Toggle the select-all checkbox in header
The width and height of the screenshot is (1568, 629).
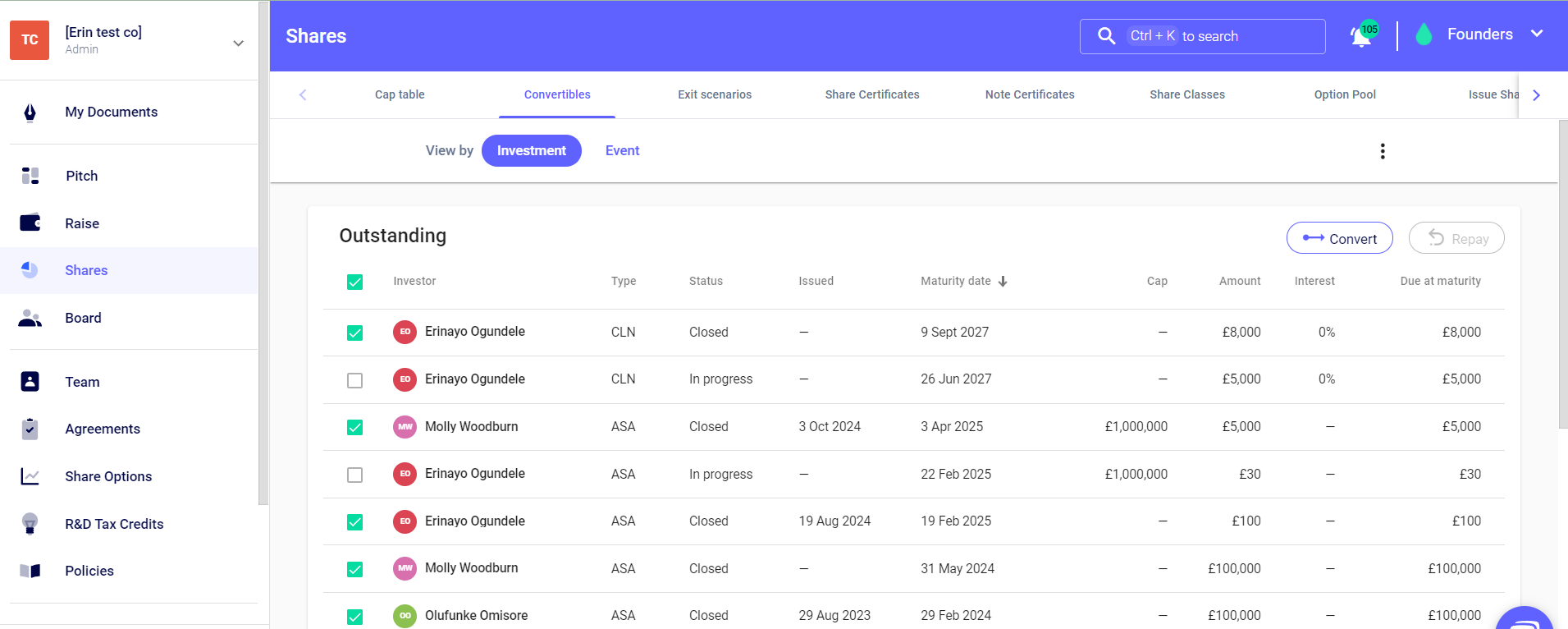[x=354, y=282]
